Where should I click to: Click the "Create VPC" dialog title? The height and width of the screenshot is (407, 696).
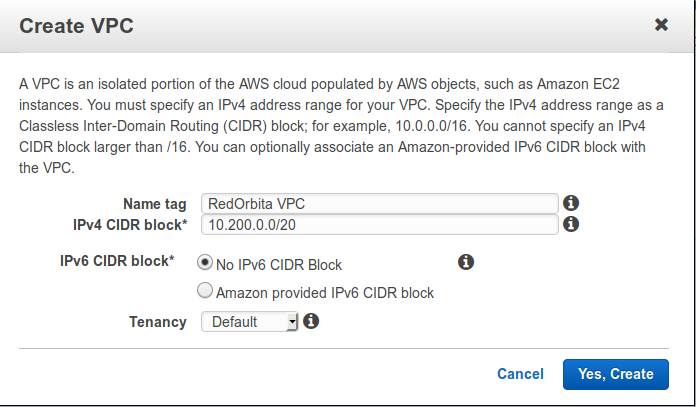pyautogui.click(x=77, y=26)
